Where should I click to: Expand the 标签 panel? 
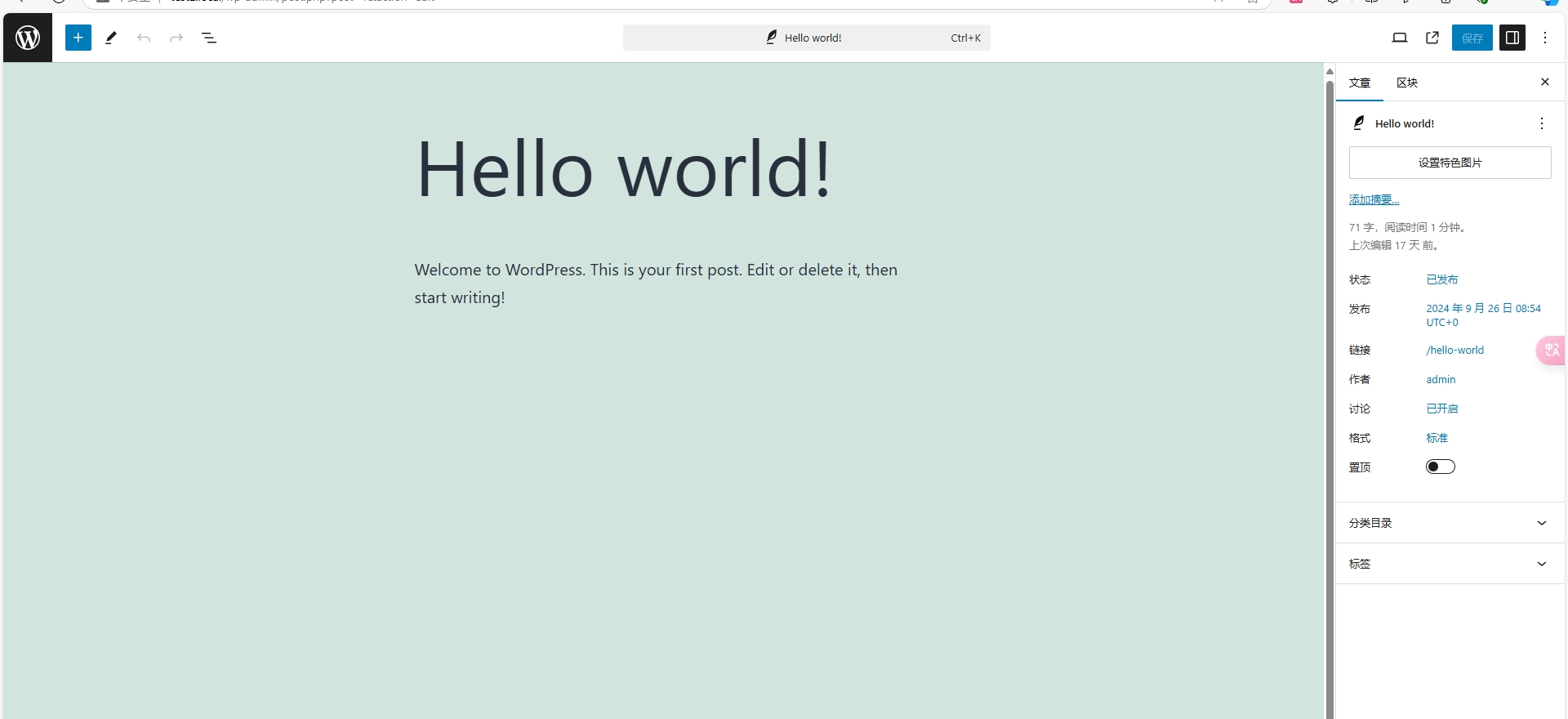coord(1450,564)
